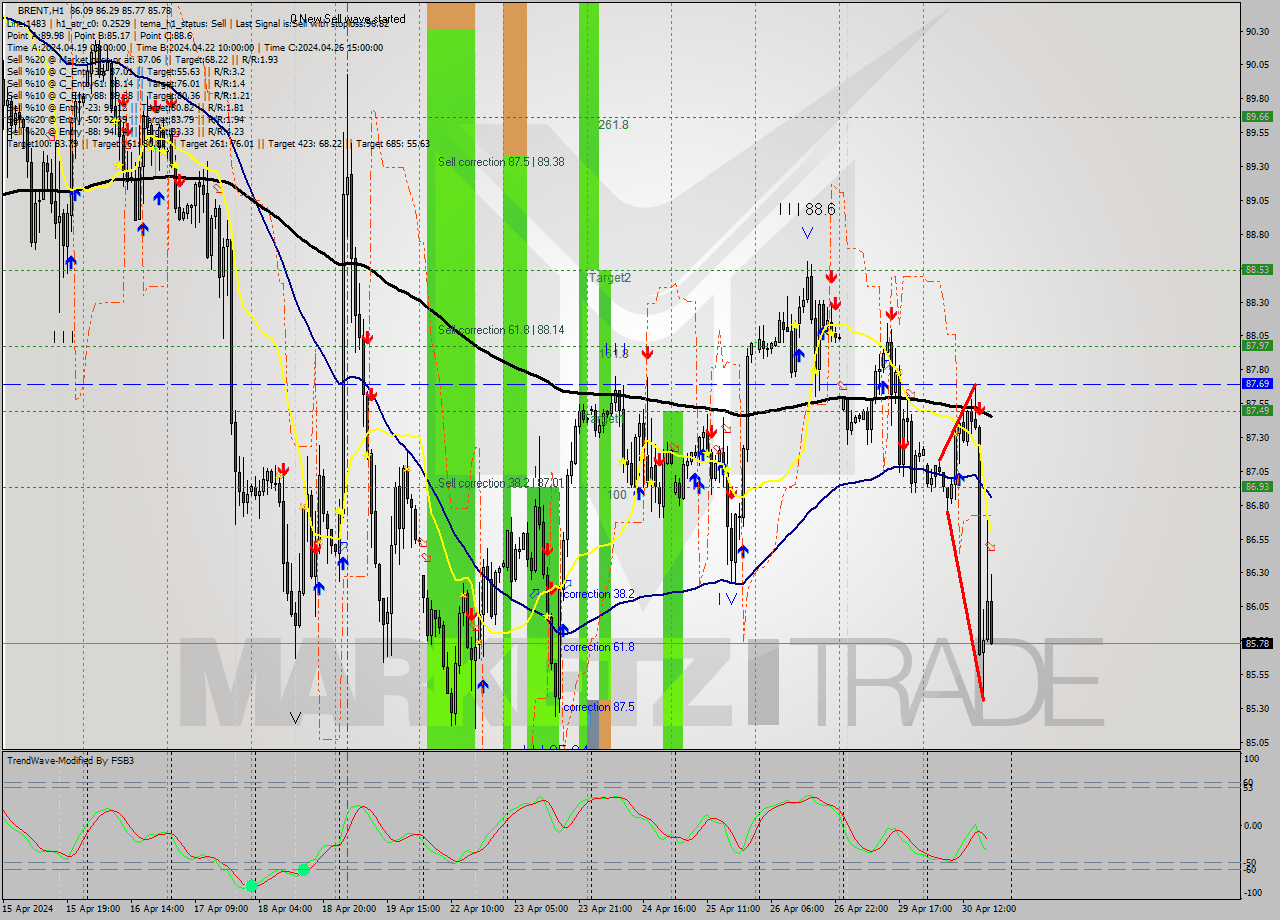
Task: Click the '30 Apr 12:00' time label
Action: pos(989,908)
